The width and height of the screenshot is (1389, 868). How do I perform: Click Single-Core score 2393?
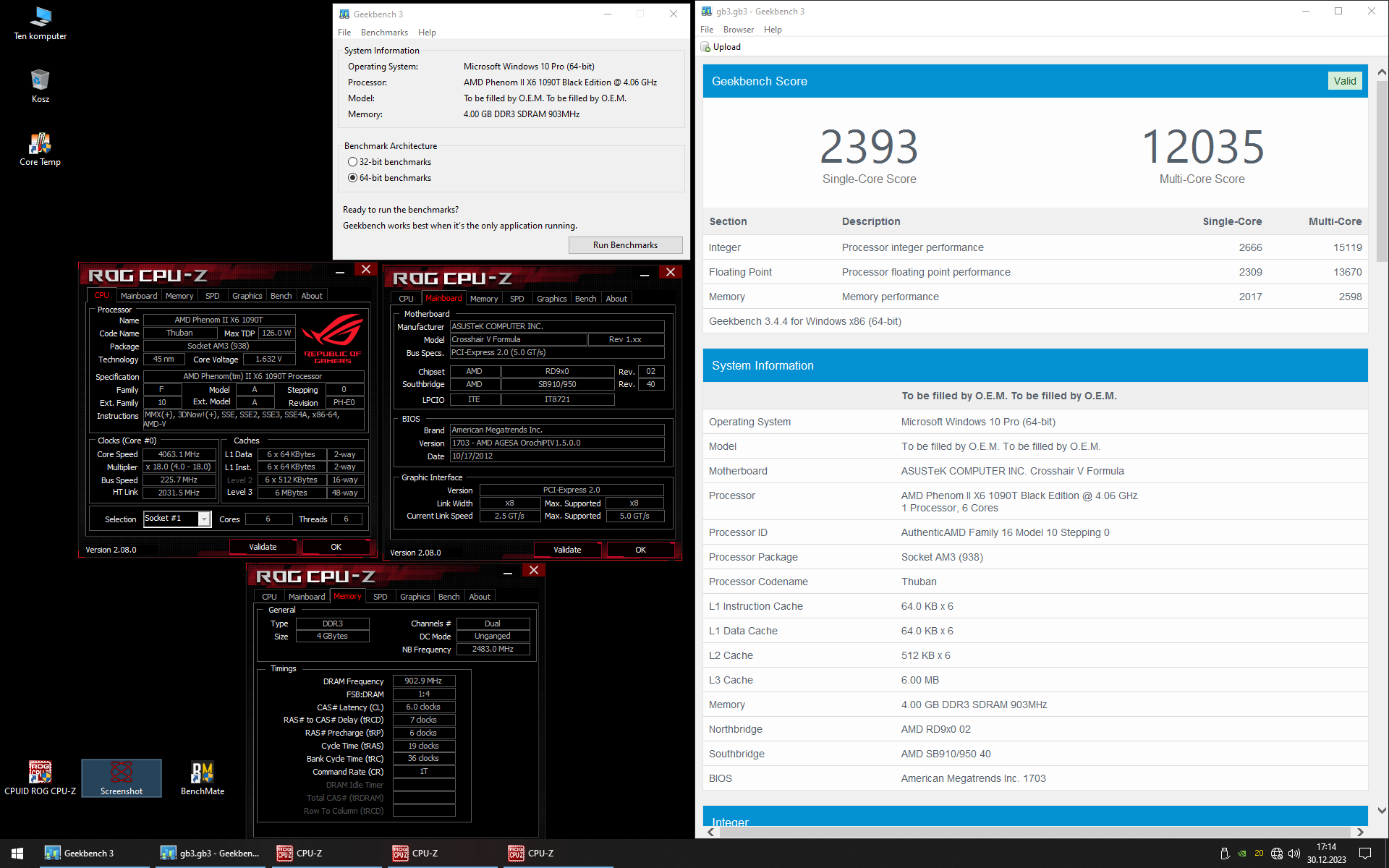869,147
